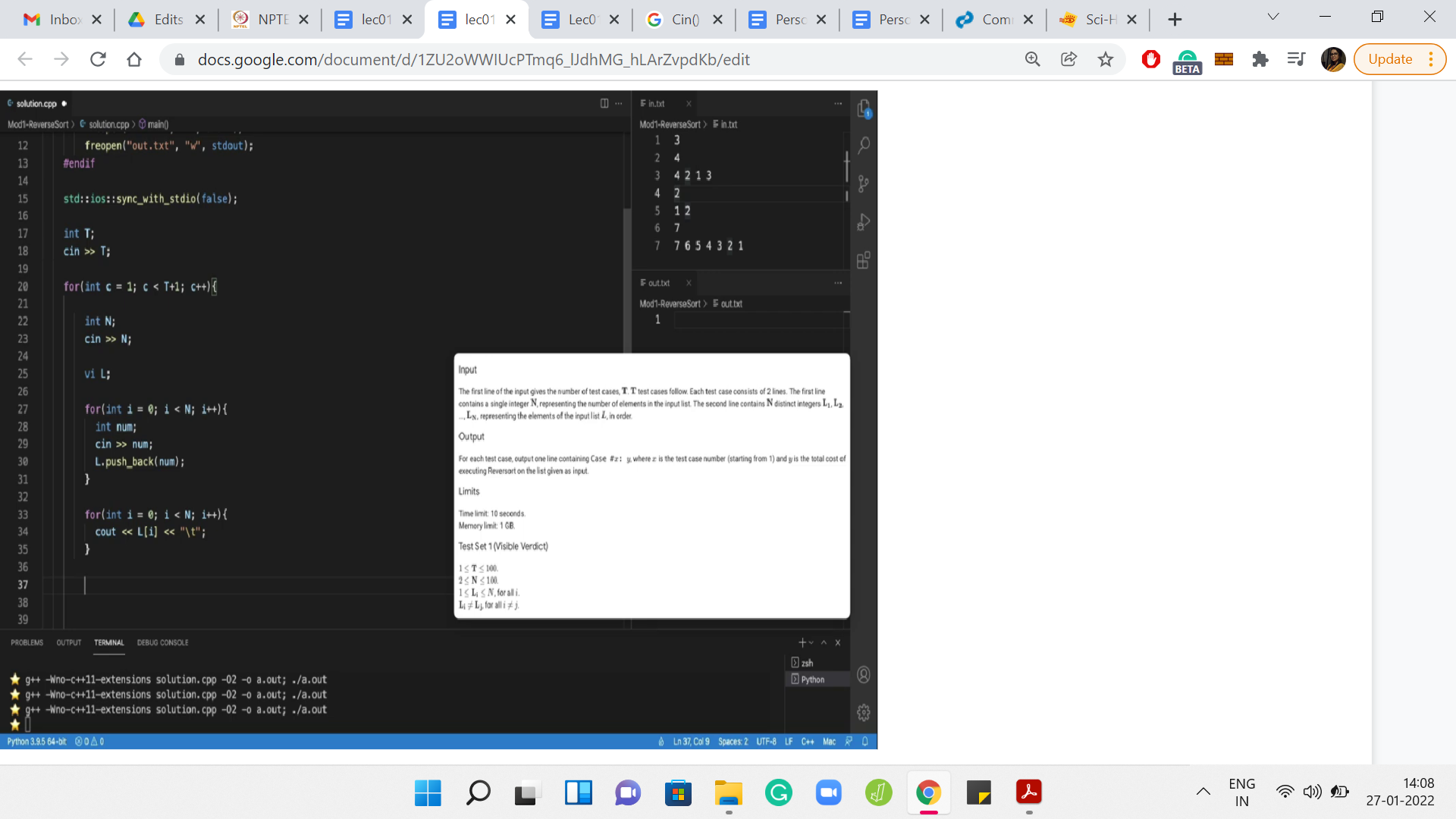Open the clock showing 14:08
The image size is (1456, 819).
pyautogui.click(x=1400, y=792)
